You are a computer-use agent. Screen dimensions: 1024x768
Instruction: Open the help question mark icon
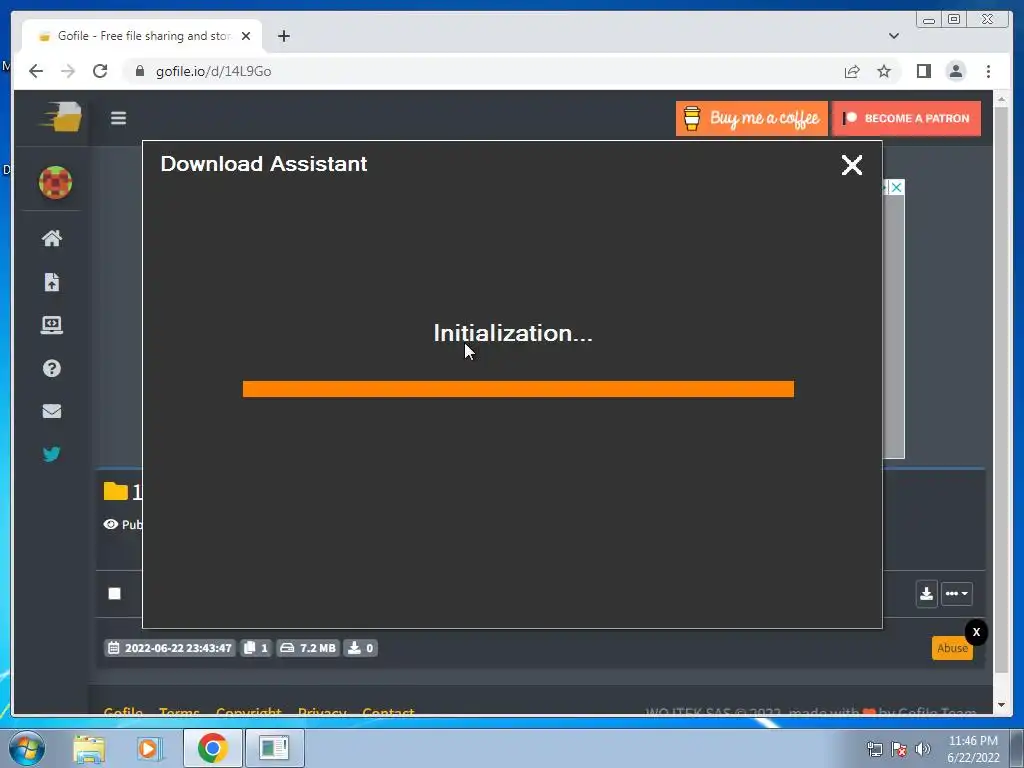52,368
